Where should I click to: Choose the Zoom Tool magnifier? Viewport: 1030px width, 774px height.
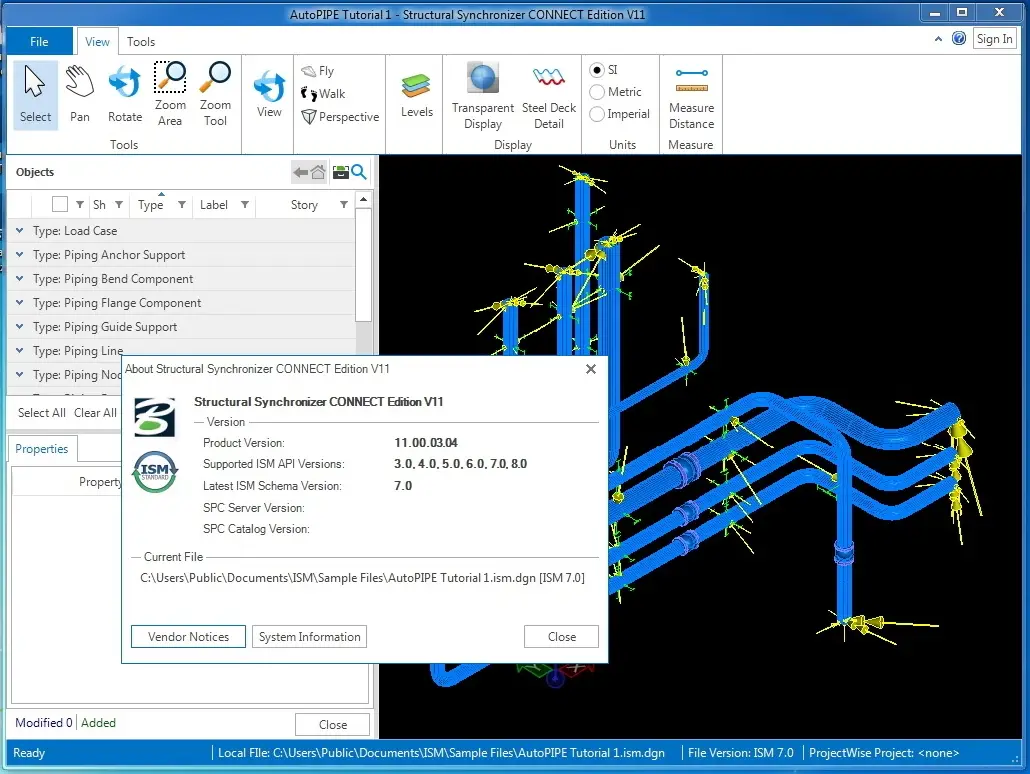215,94
